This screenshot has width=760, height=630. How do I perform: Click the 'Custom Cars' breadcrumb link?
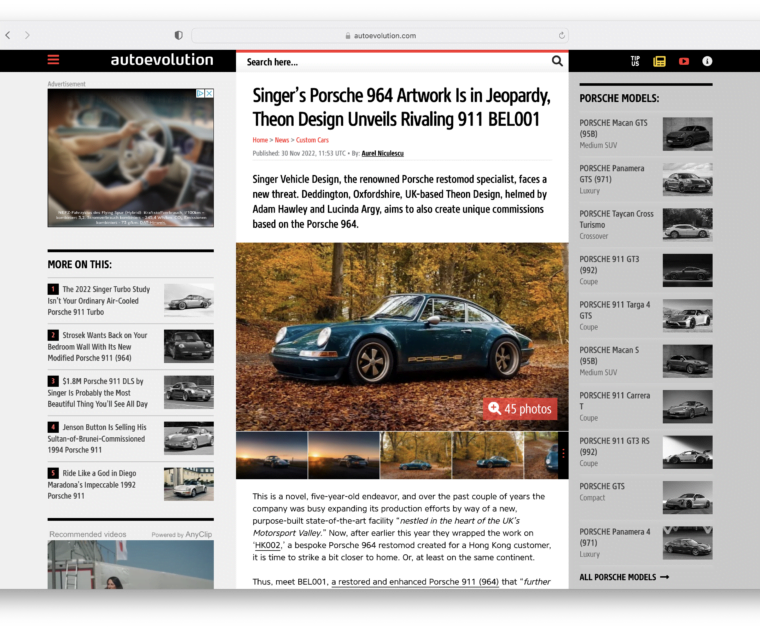[312, 140]
